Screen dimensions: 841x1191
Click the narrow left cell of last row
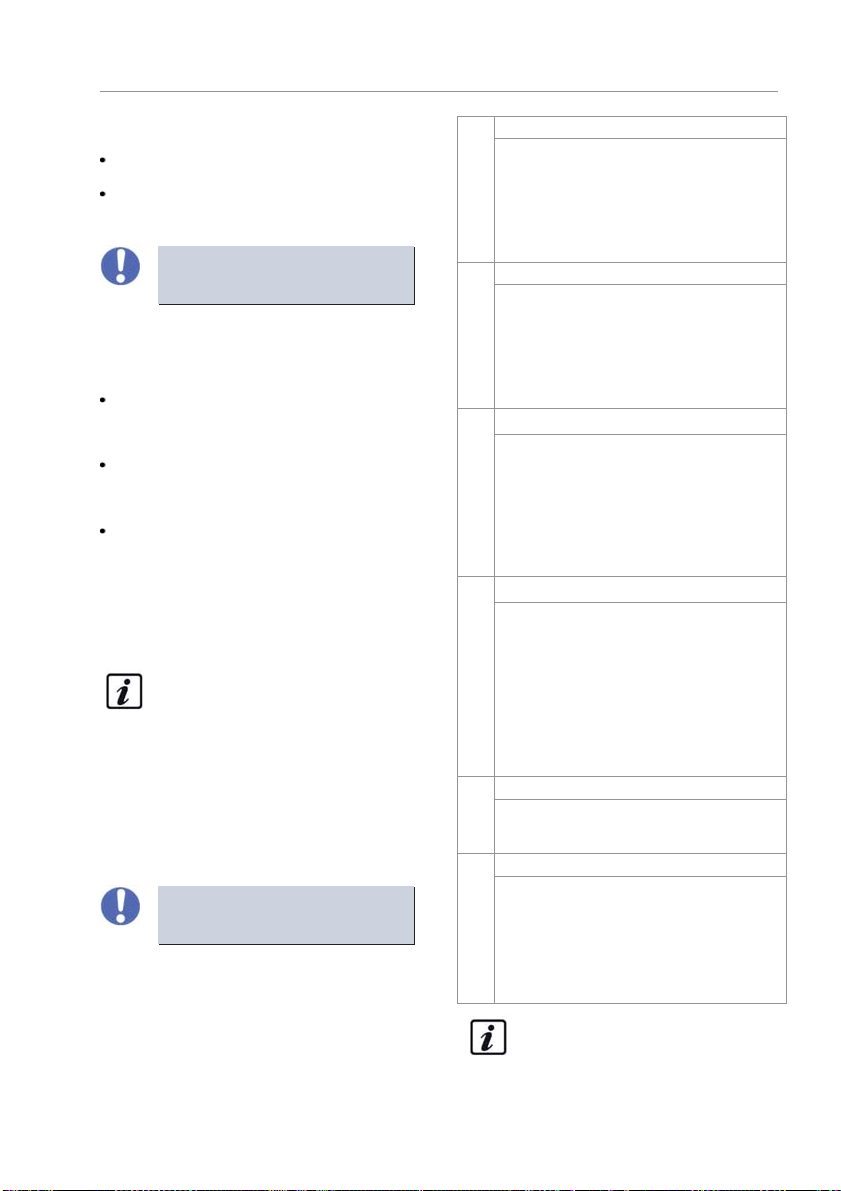click(x=476, y=927)
